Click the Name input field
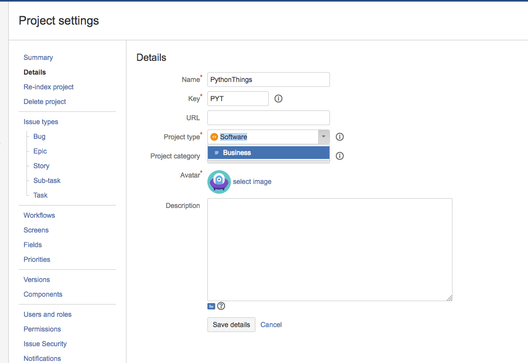Screen dimensions: 528x363 tap(268, 79)
